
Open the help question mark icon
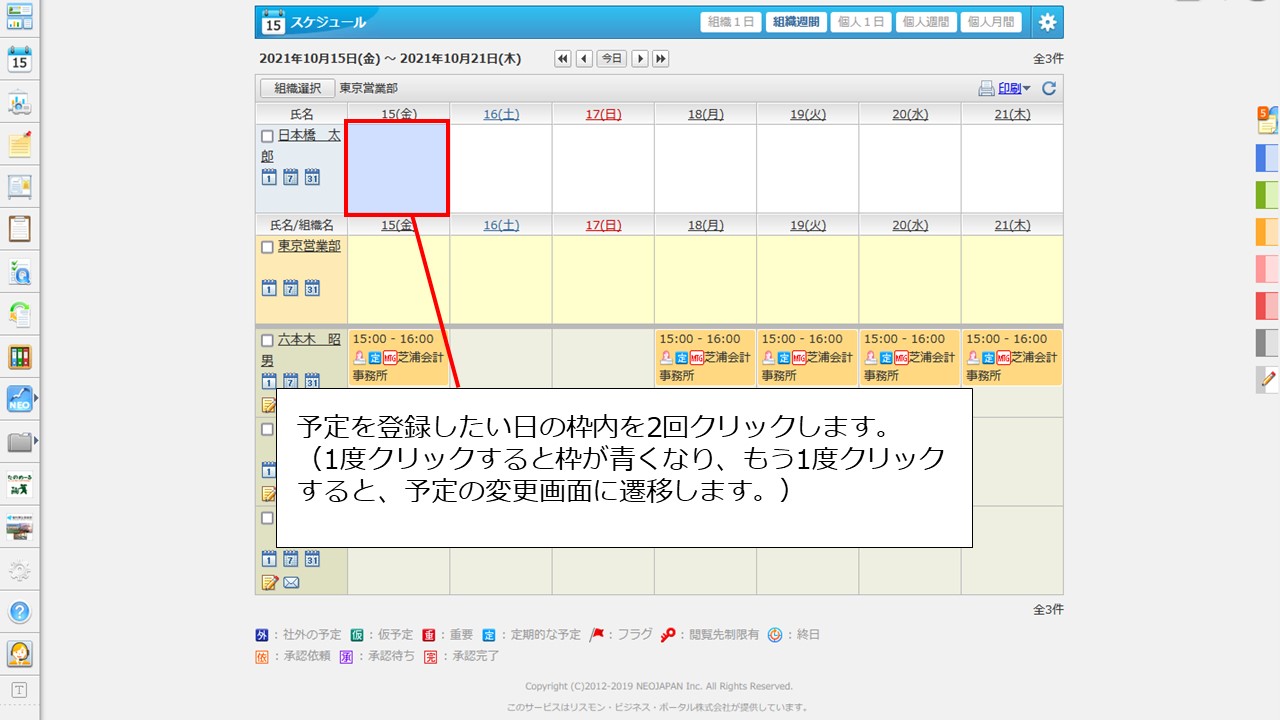coord(19,612)
